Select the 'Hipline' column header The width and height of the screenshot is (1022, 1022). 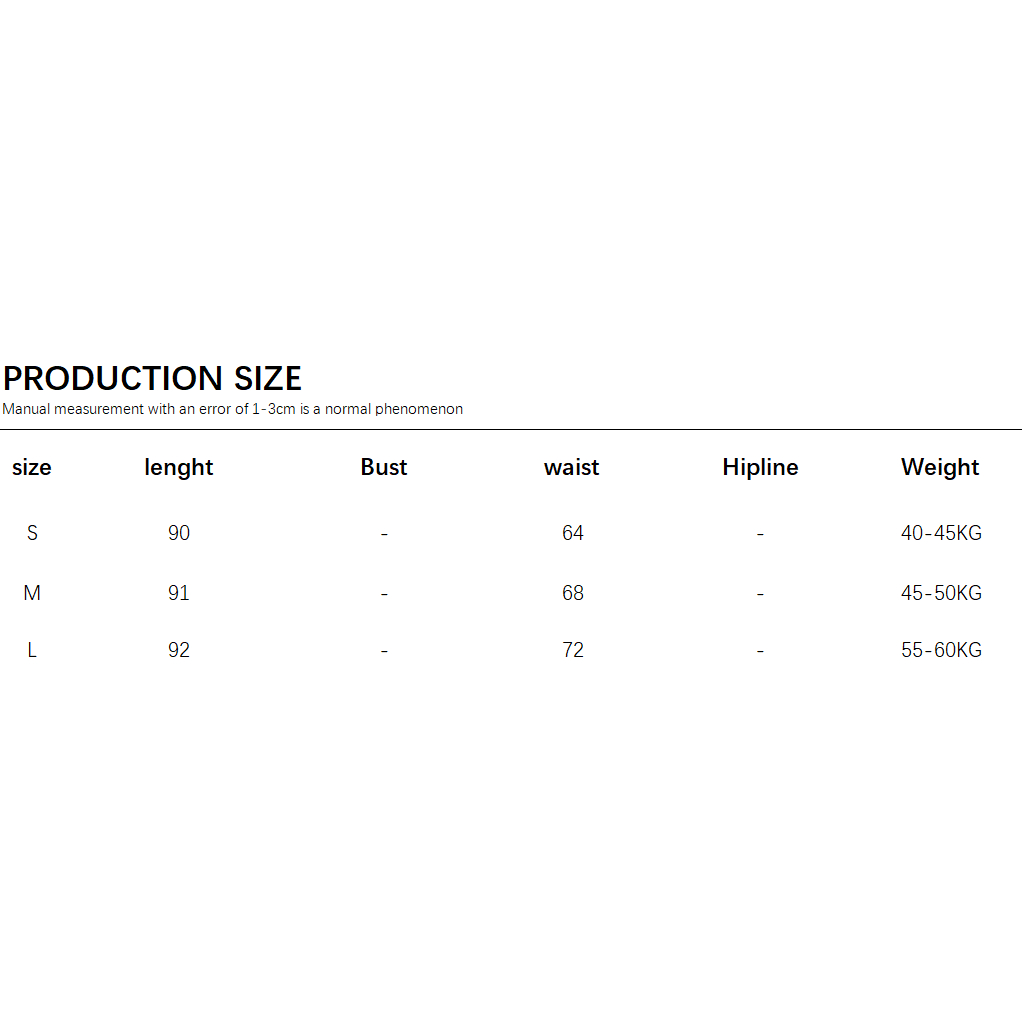click(x=760, y=467)
